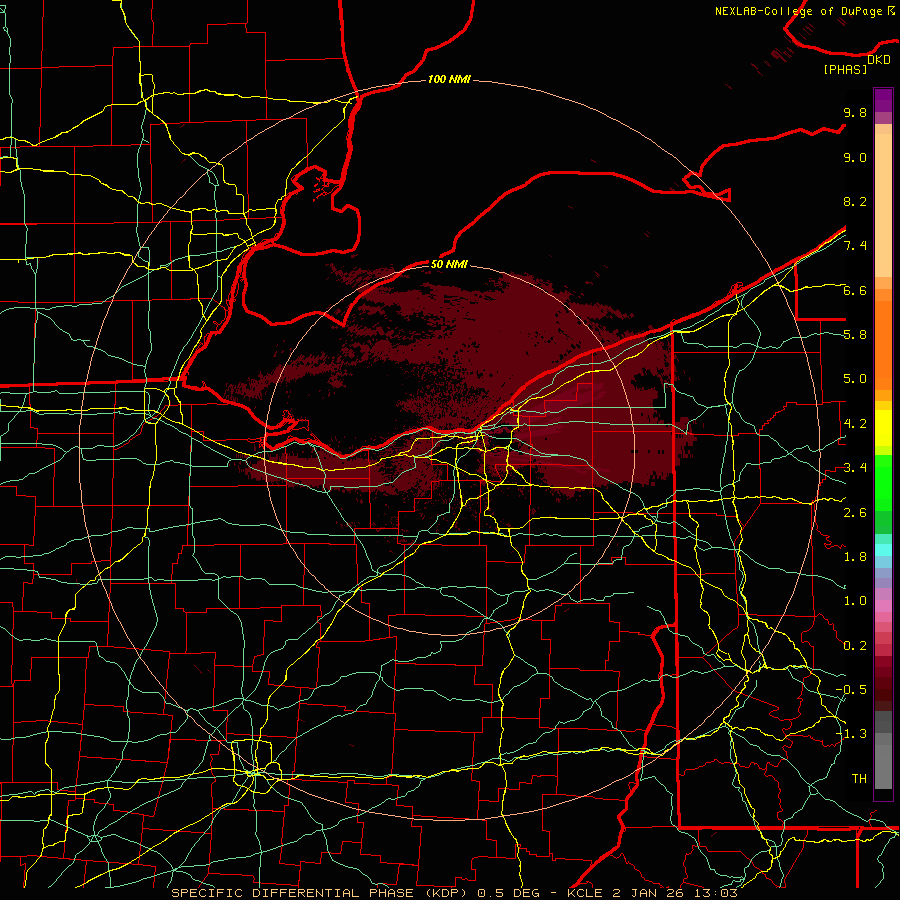Screen dimensions: 900x900
Task: Pick the pink color scale segment
Action: click(x=883, y=606)
